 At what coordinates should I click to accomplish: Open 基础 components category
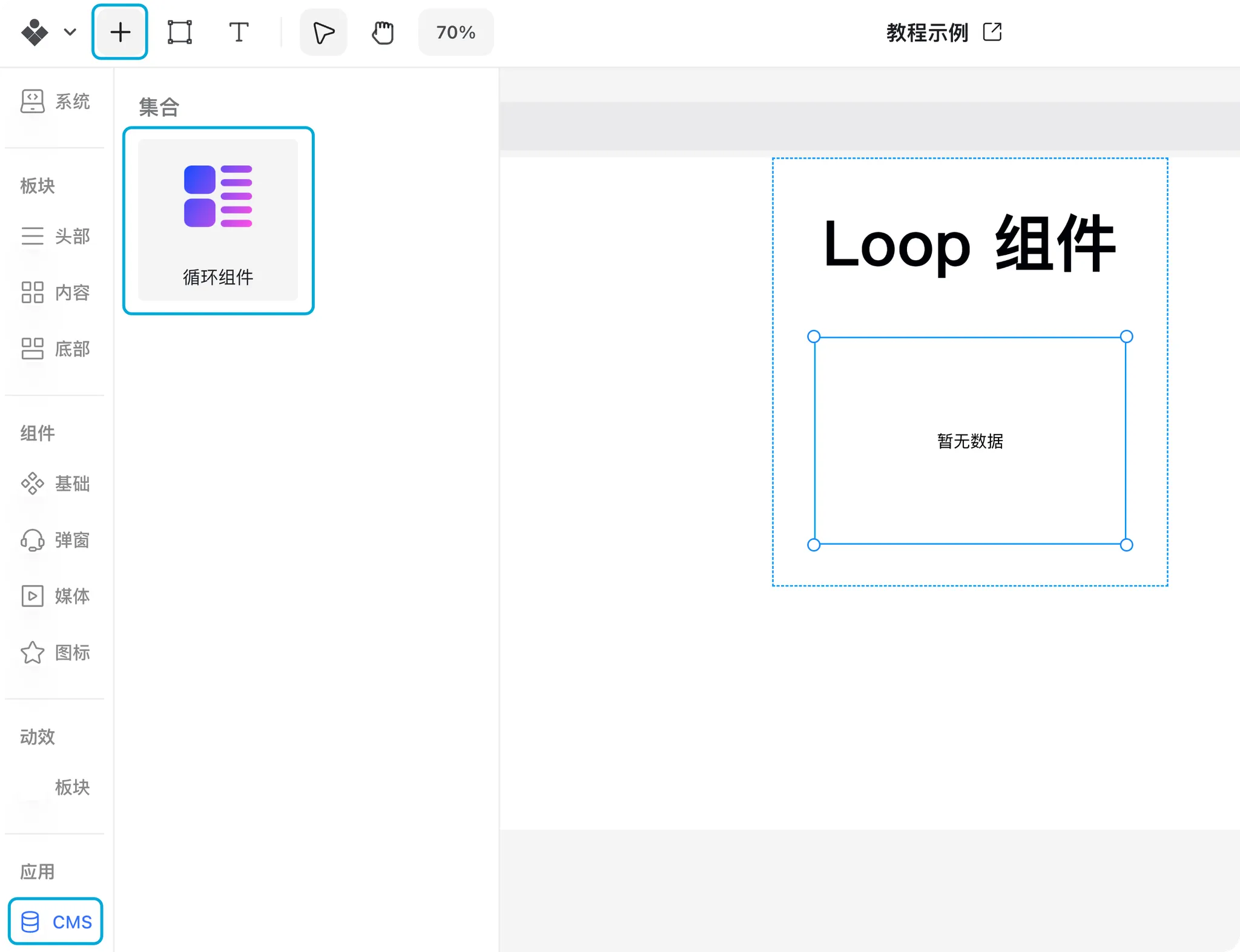click(x=56, y=484)
